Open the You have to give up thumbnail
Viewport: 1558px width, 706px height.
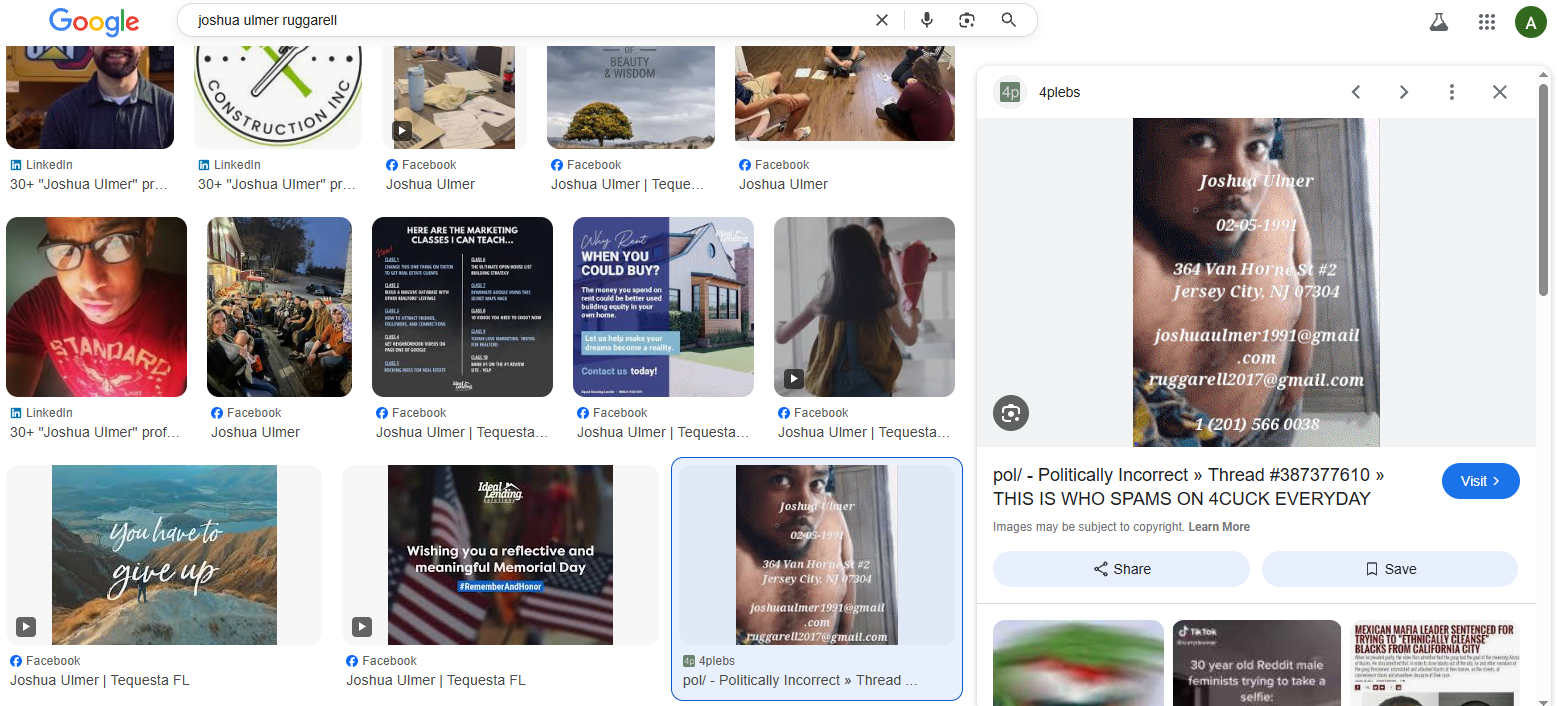pyautogui.click(x=164, y=555)
